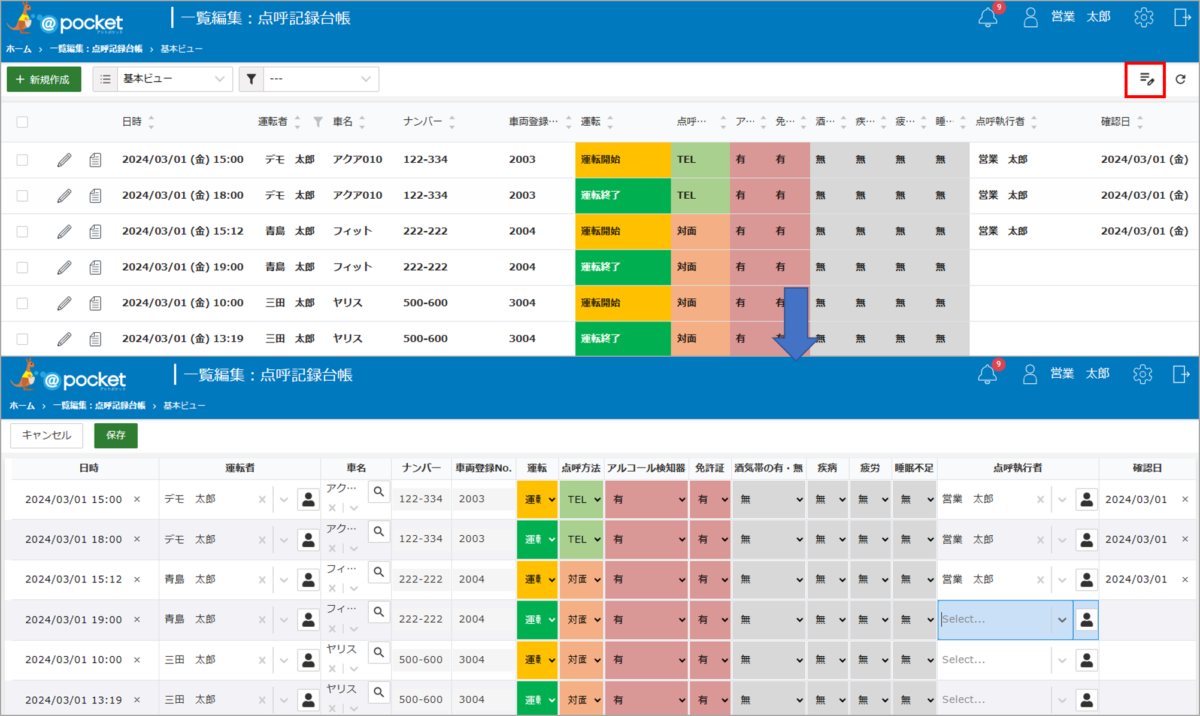
Task: Click user picker icon beside driver デモ 太郎 first row
Action: [x=308, y=499]
